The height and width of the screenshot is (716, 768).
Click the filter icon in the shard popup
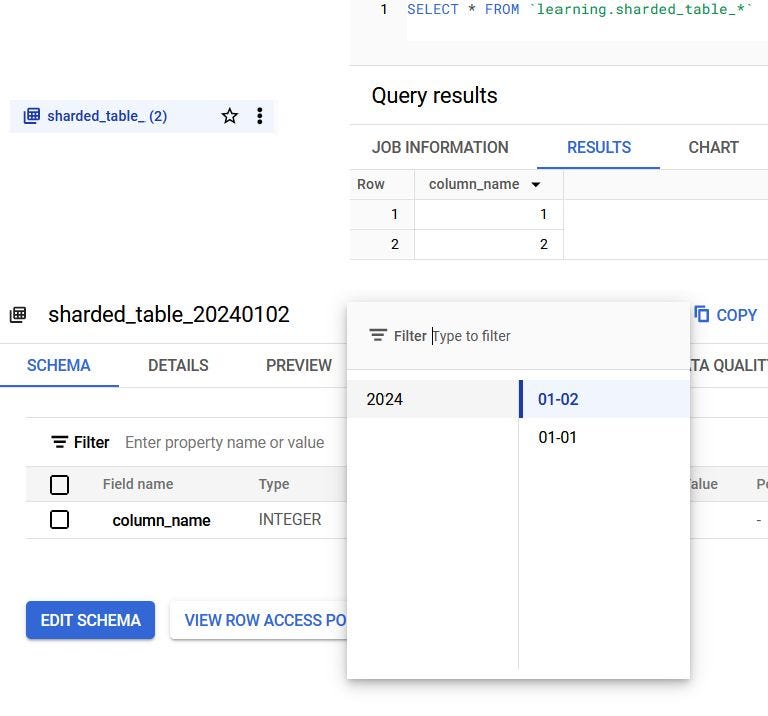tap(378, 335)
